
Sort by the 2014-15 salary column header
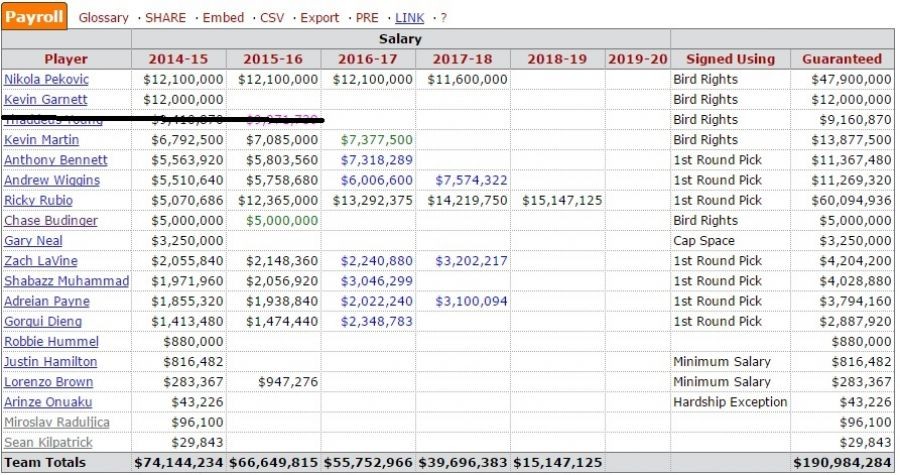pos(179,59)
